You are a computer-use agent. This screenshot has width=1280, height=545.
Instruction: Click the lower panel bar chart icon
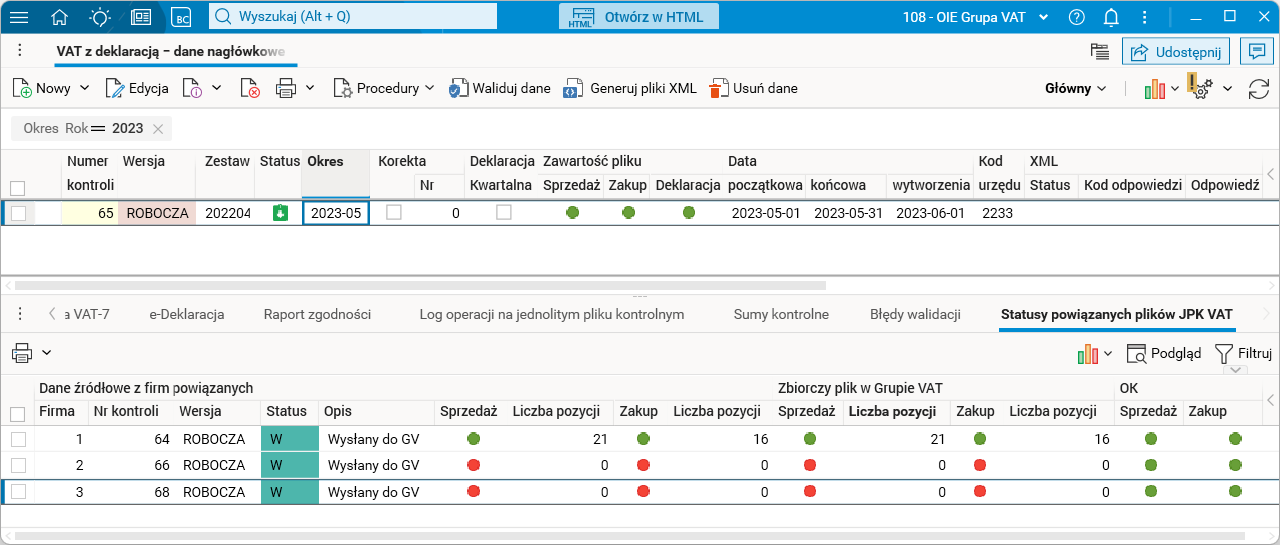(x=1088, y=353)
